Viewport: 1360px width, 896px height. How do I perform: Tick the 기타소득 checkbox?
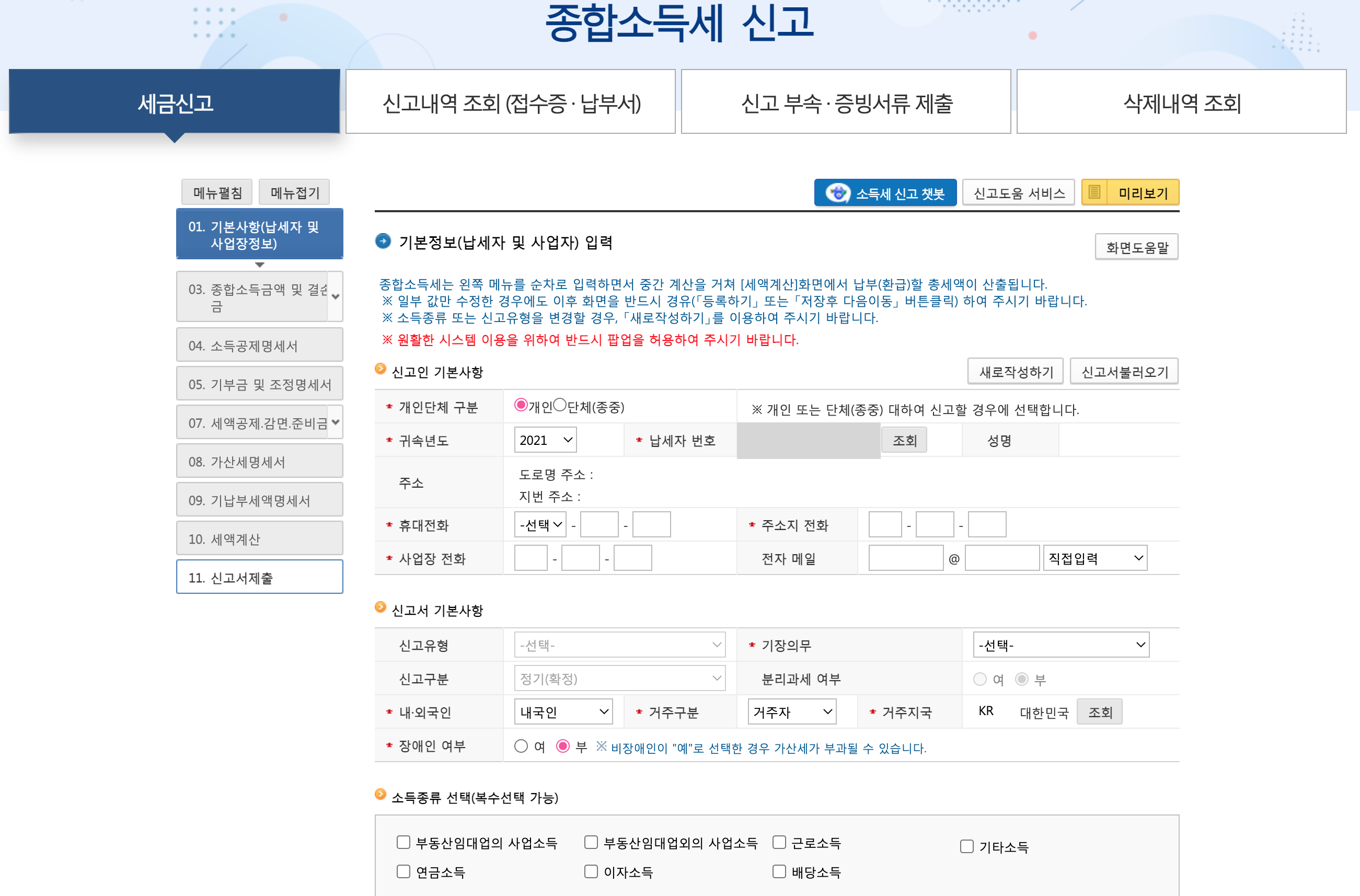click(966, 846)
